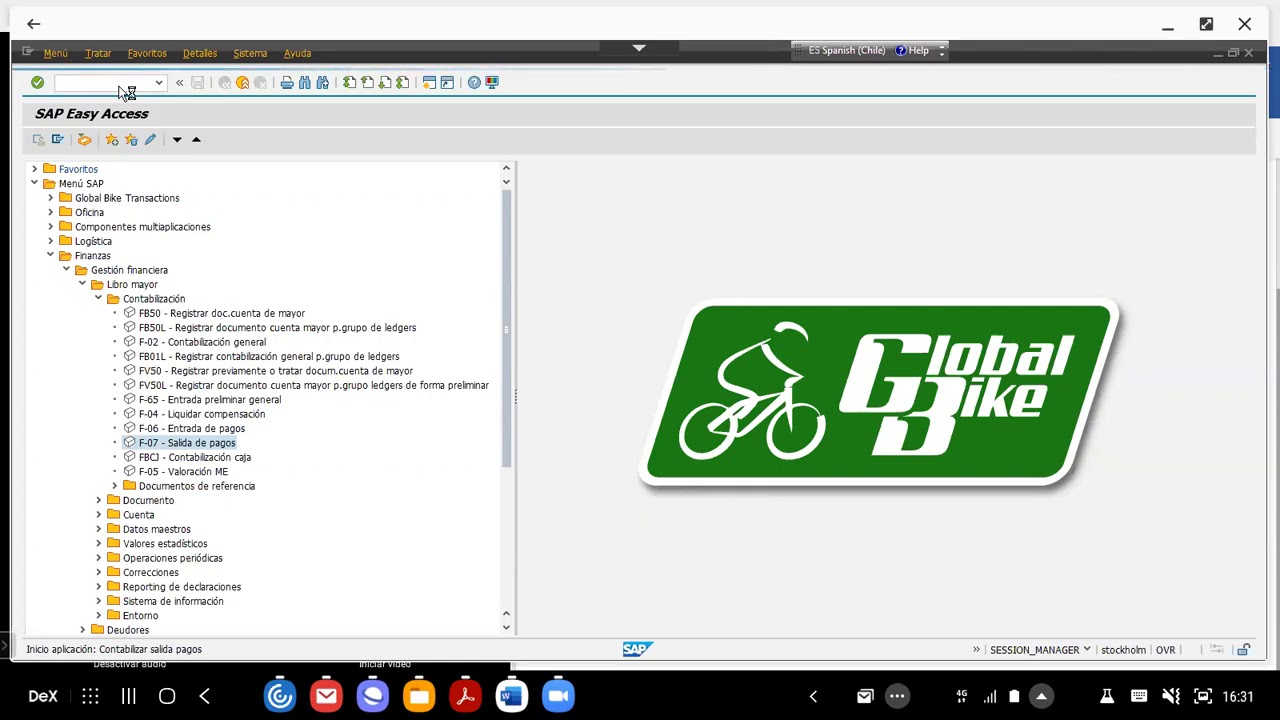Image resolution: width=1280 pixels, height=720 pixels.
Task: Click the DeX button in taskbar
Action: [43, 696]
